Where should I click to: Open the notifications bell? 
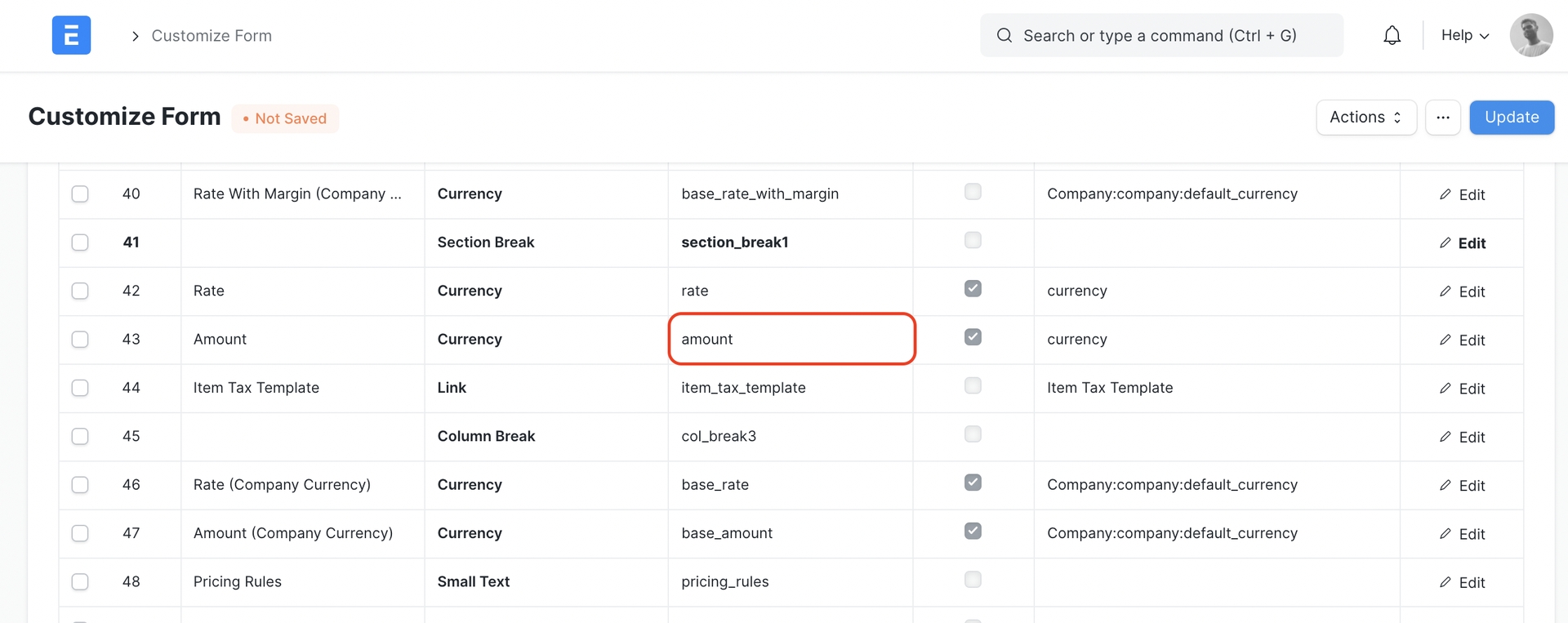click(x=1392, y=35)
